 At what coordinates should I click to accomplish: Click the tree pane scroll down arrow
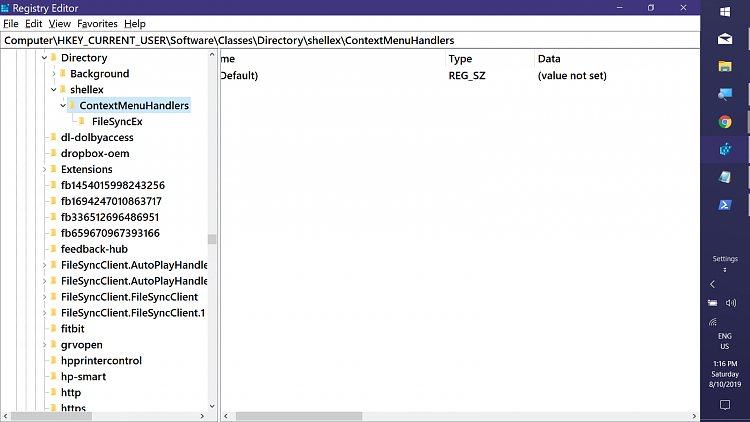212,406
